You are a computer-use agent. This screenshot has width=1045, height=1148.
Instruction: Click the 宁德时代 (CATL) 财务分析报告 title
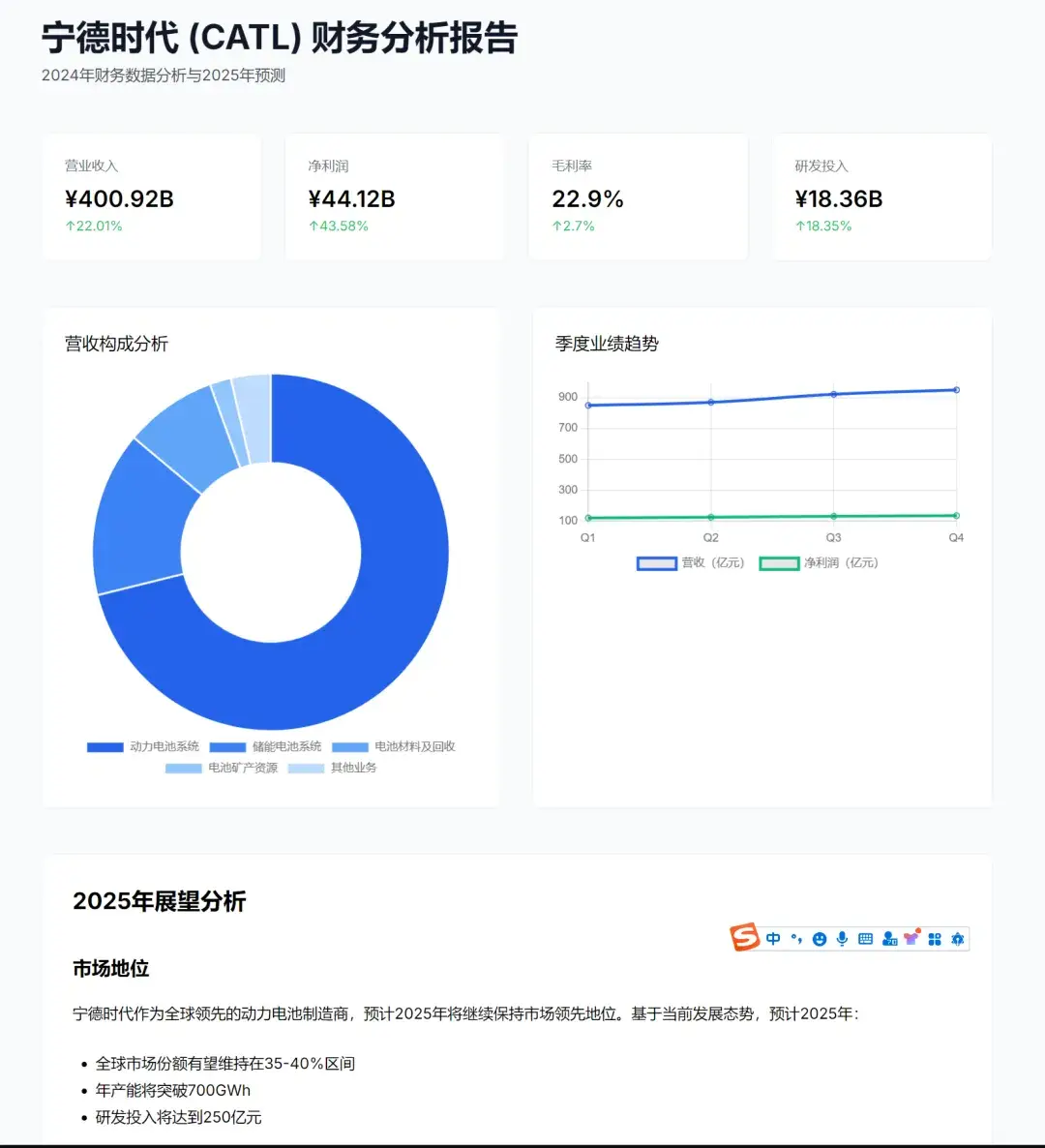[x=280, y=38]
